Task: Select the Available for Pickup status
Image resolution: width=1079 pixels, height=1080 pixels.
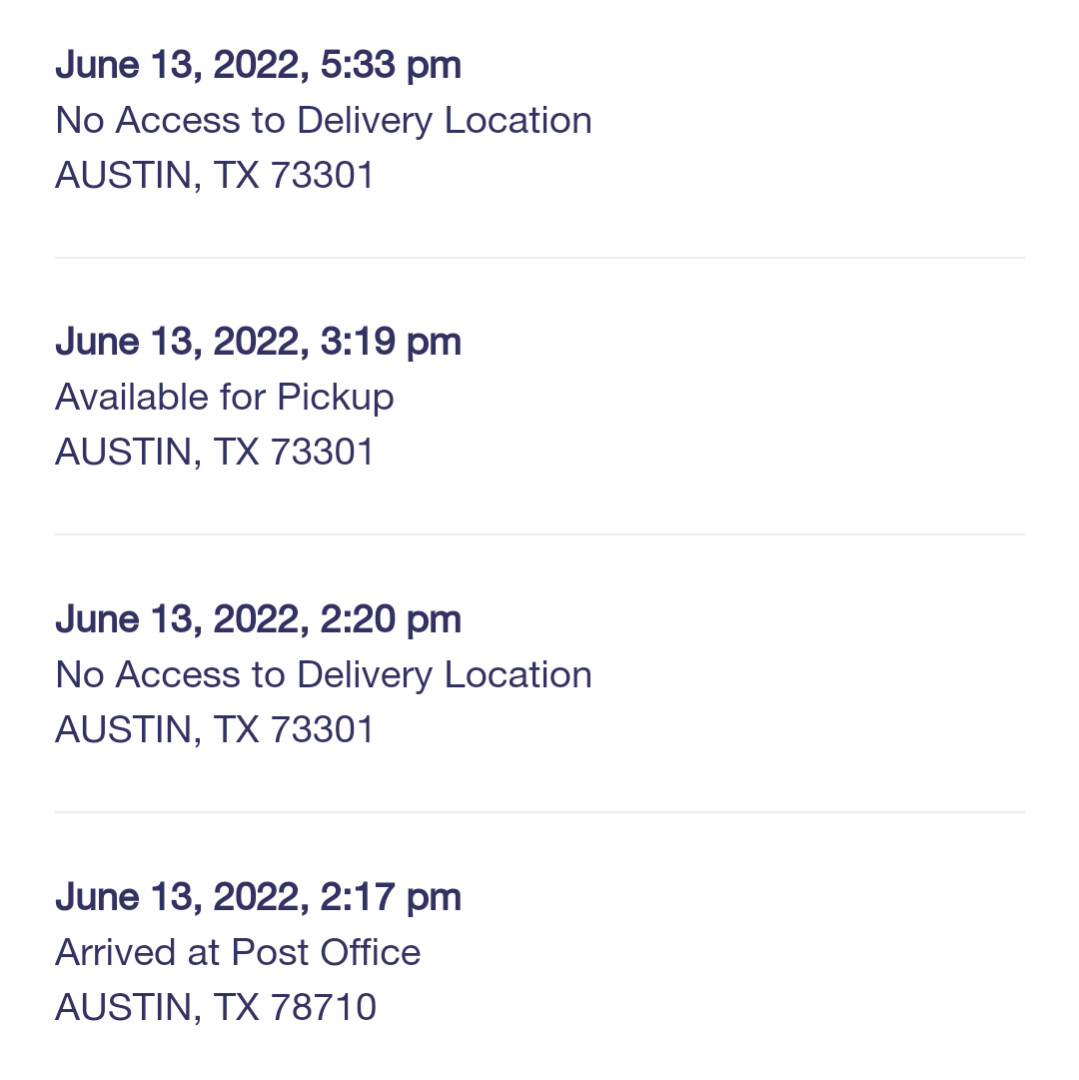Action: (224, 397)
